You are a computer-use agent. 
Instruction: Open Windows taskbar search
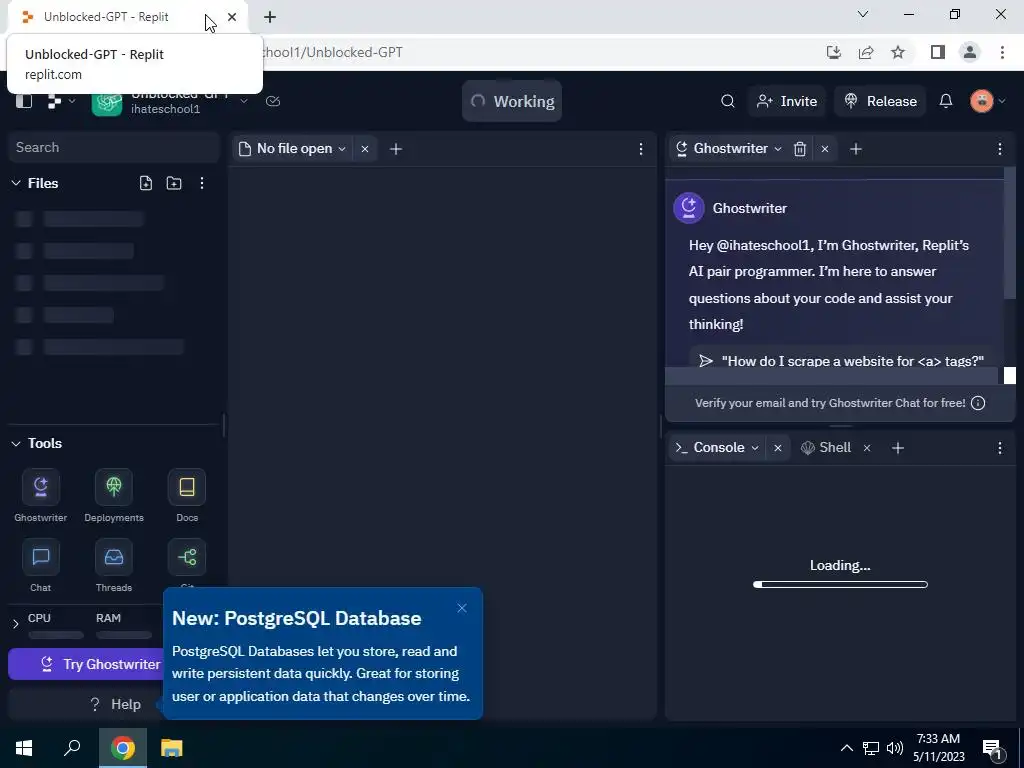(x=72, y=748)
